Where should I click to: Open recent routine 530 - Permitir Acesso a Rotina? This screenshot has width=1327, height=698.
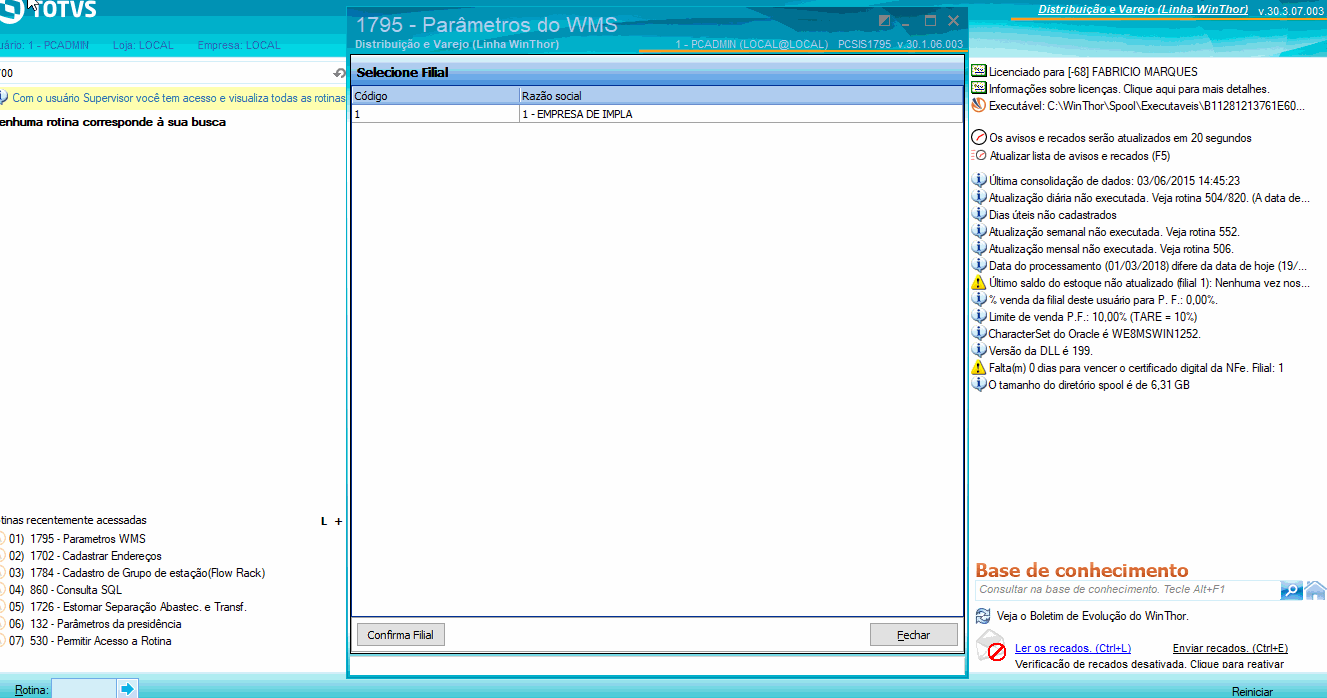(101, 641)
